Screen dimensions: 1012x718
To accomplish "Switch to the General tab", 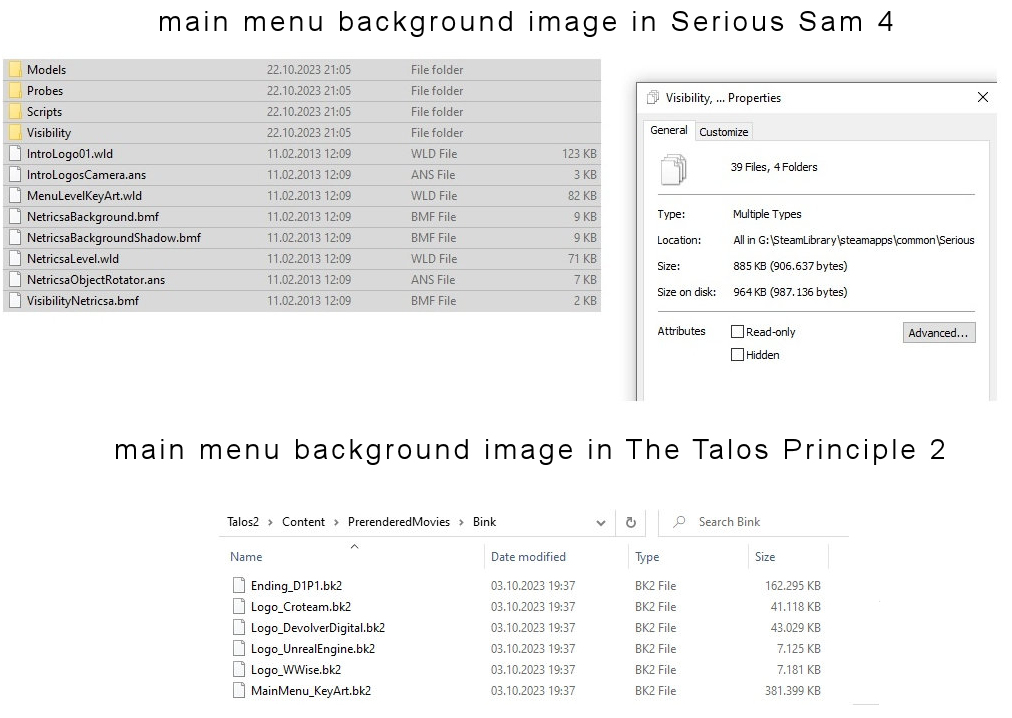I will (x=669, y=130).
